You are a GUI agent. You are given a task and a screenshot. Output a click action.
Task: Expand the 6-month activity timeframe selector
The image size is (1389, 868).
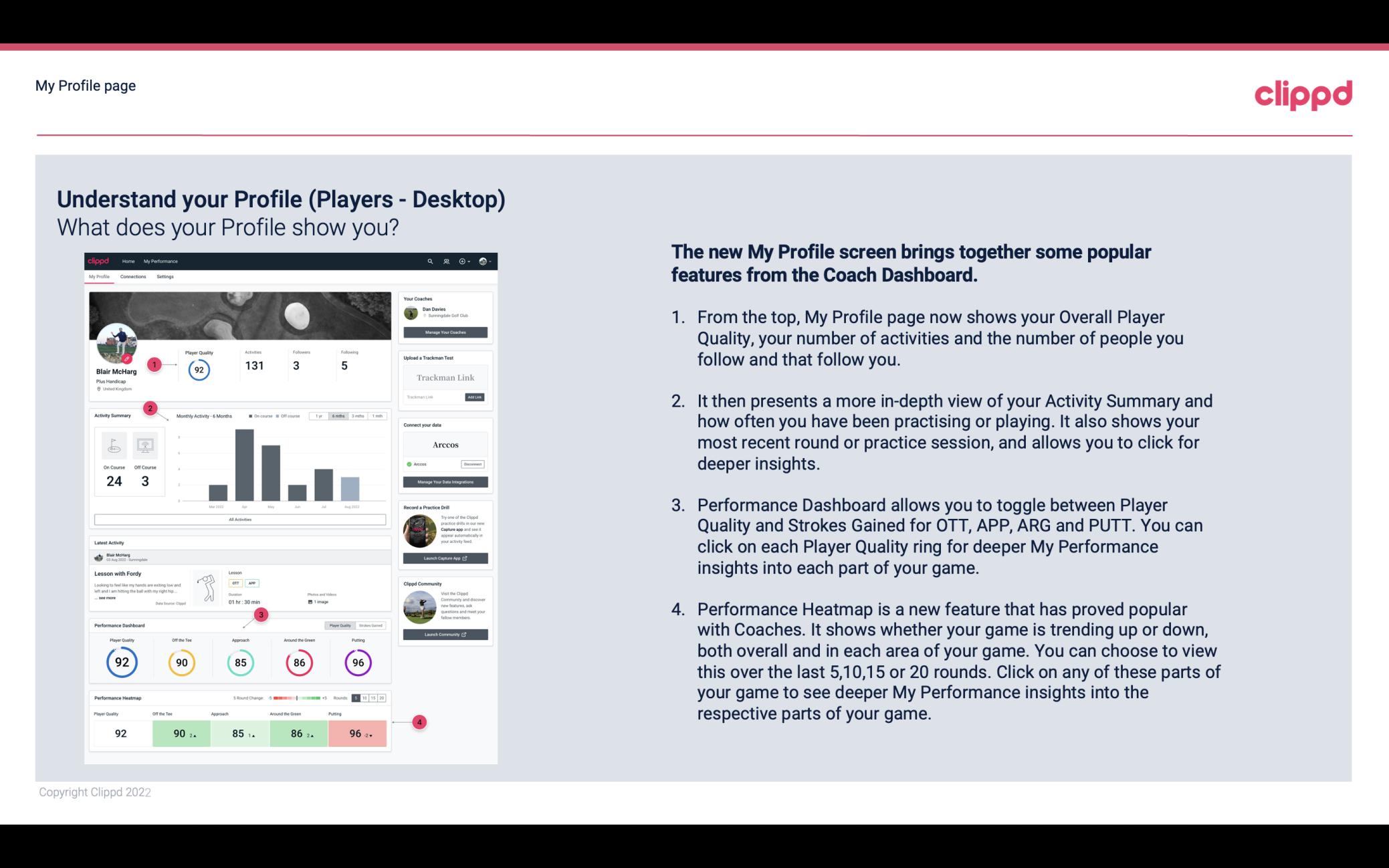tap(340, 417)
